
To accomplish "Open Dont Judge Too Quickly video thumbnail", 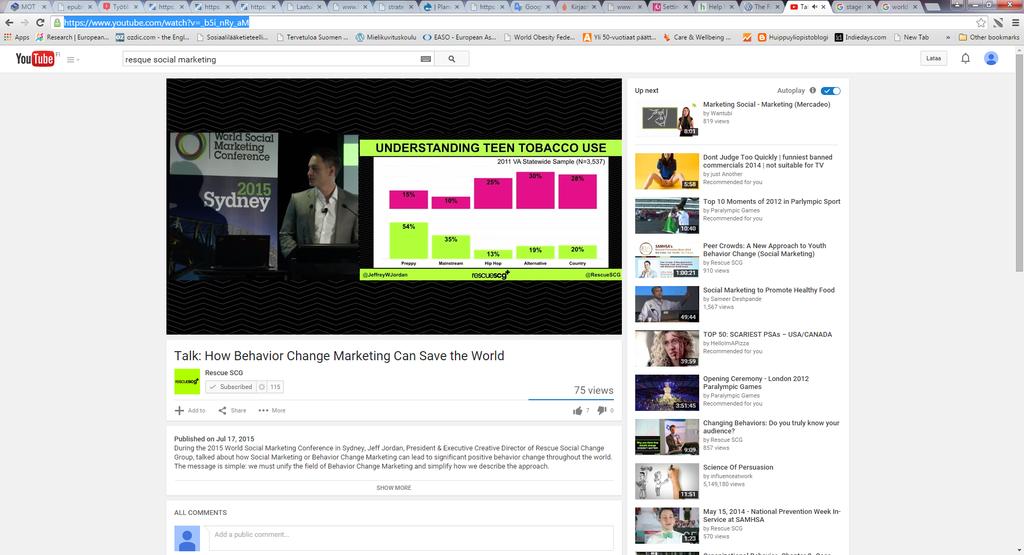I will [667, 171].
